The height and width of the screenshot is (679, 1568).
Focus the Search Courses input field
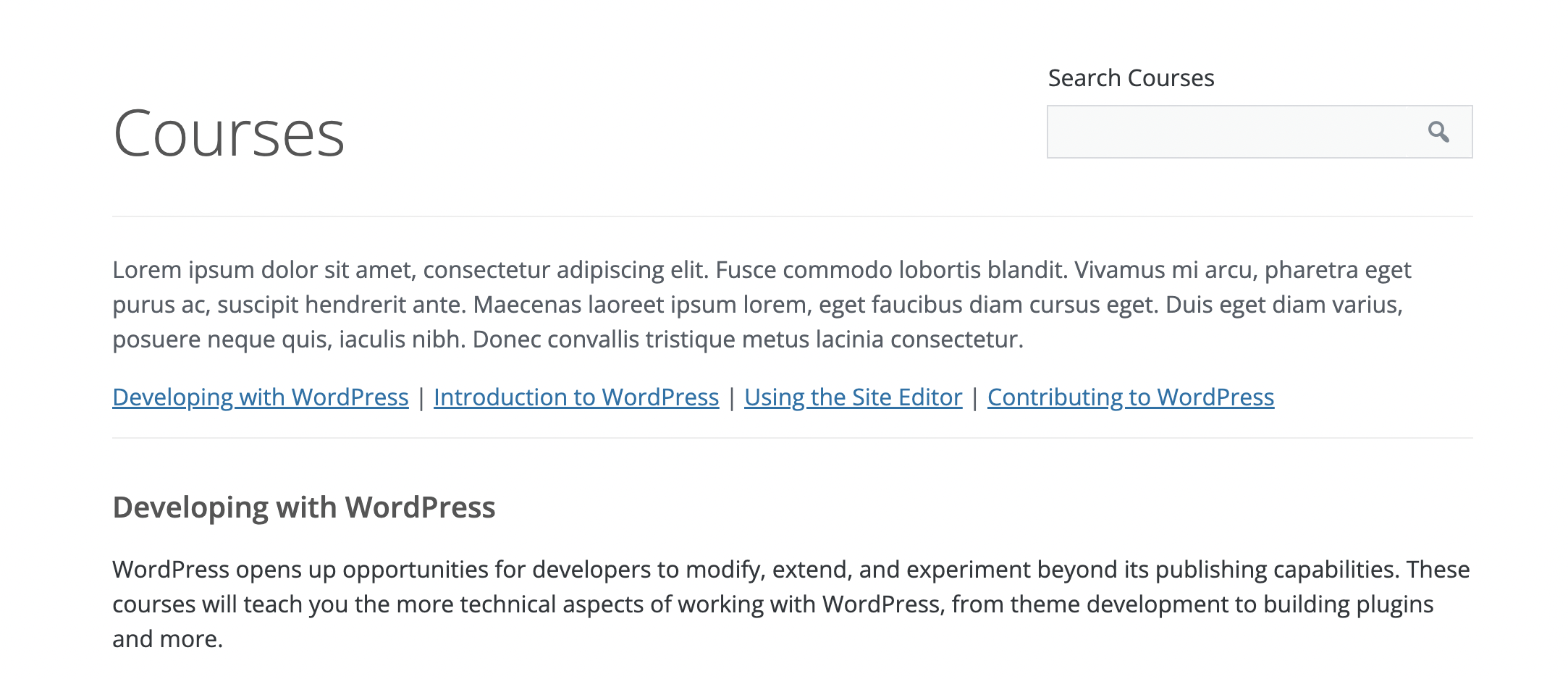point(1231,132)
